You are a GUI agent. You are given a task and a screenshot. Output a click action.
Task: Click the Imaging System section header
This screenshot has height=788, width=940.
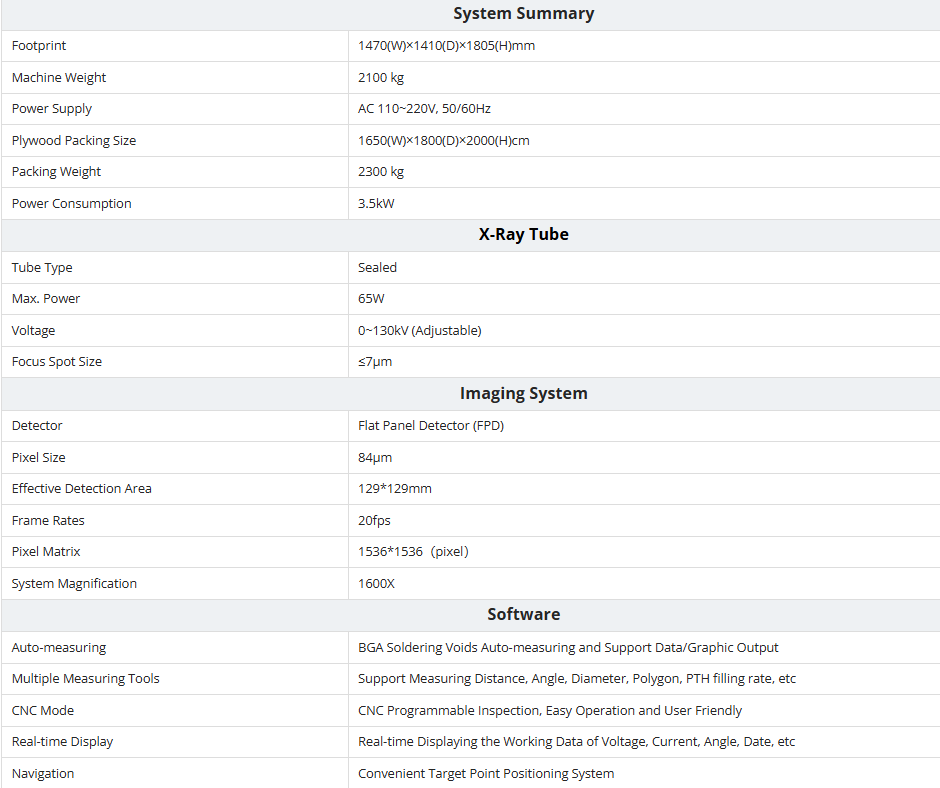523,394
